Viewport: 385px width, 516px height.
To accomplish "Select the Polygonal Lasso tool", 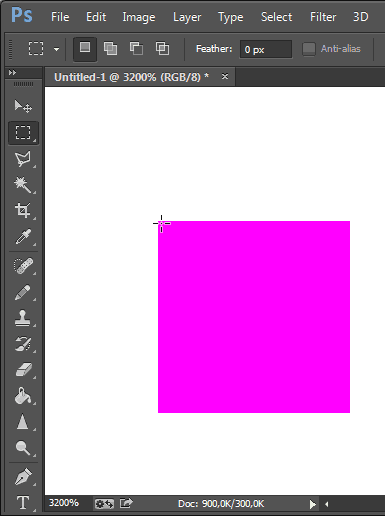I will point(23,159).
